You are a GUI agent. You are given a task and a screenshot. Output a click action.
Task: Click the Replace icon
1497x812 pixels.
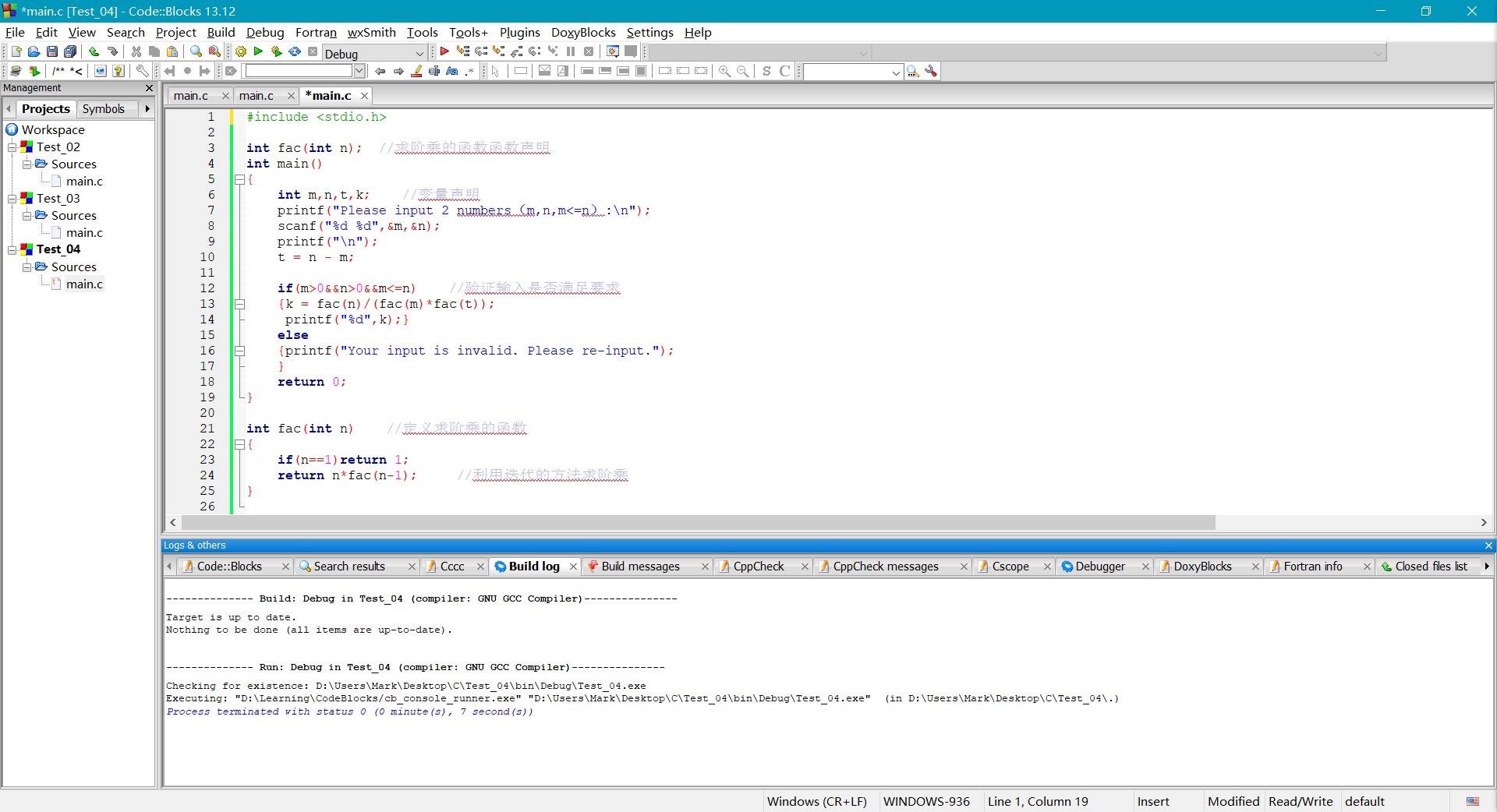coord(214,51)
